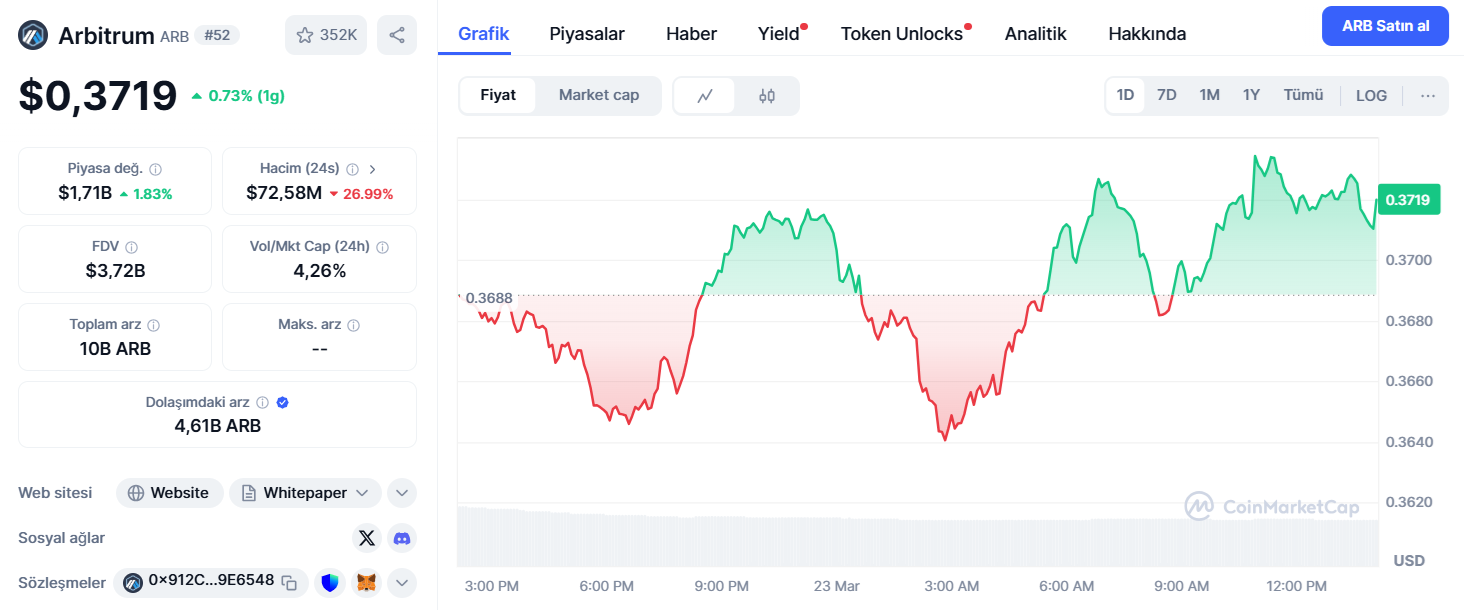Set chart range to 7D
This screenshot has width=1464, height=610.
(1167, 95)
